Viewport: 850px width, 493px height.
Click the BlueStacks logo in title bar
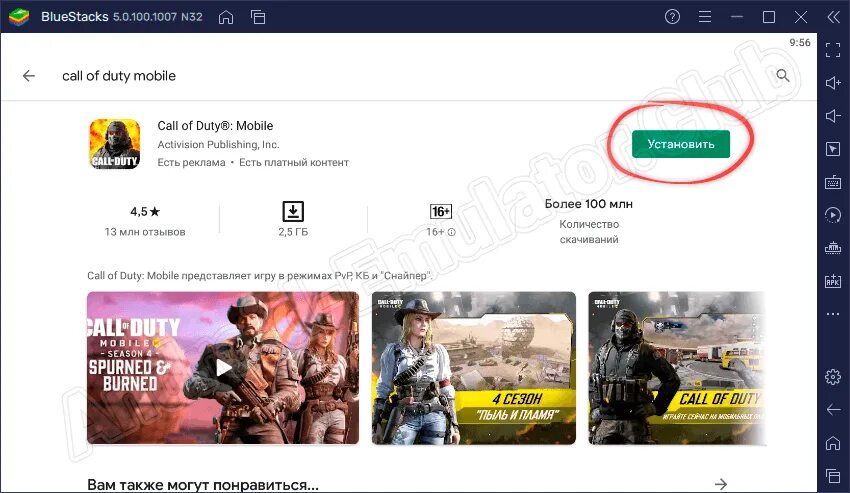19,17
